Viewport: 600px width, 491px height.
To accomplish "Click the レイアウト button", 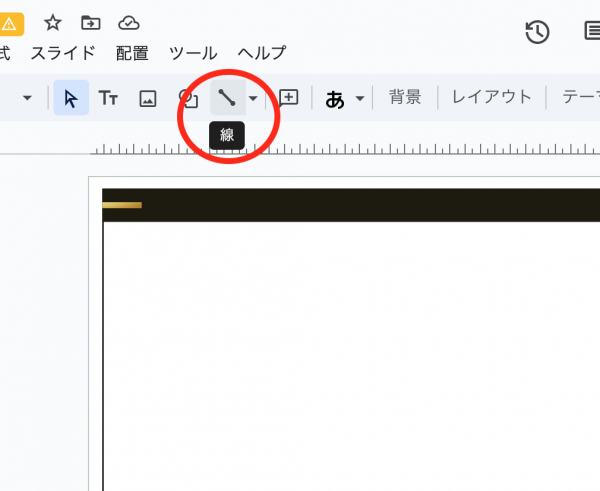I will coord(491,98).
